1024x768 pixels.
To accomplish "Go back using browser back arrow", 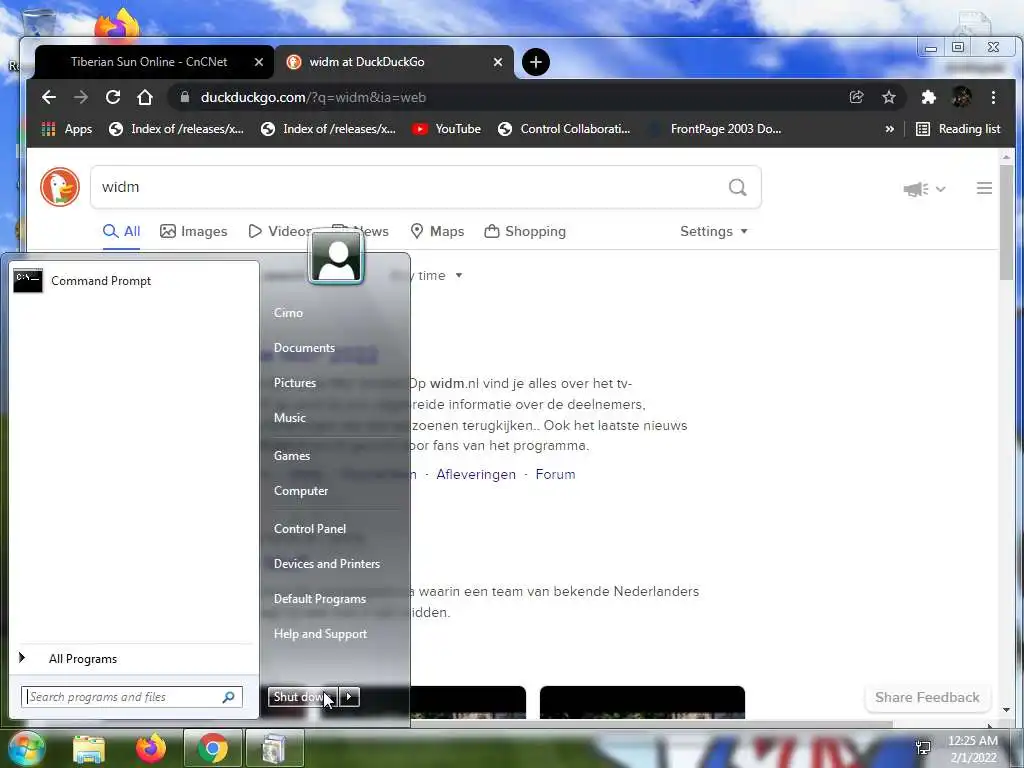I will click(x=49, y=97).
